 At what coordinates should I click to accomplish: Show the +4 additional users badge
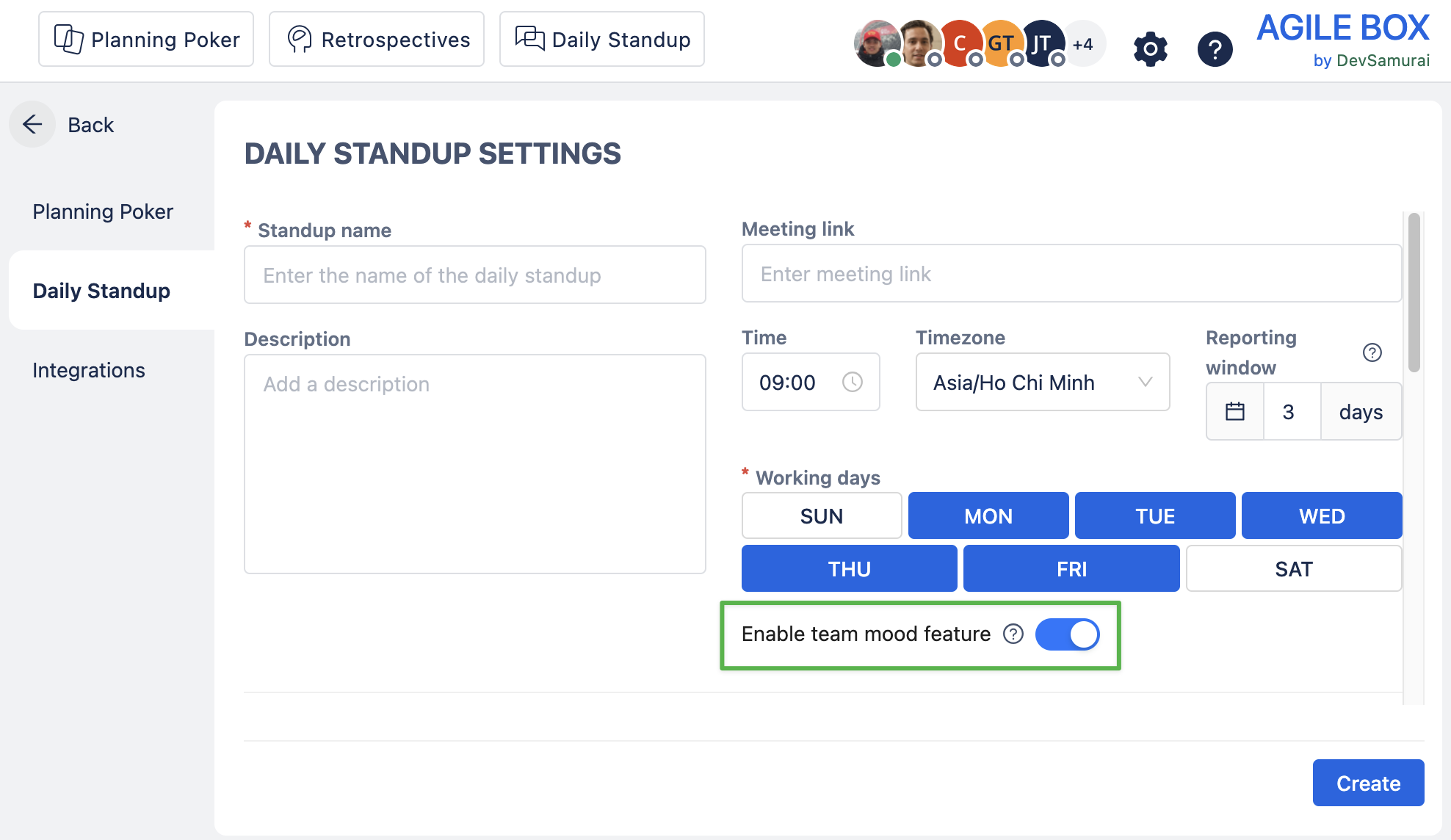coord(1082,44)
